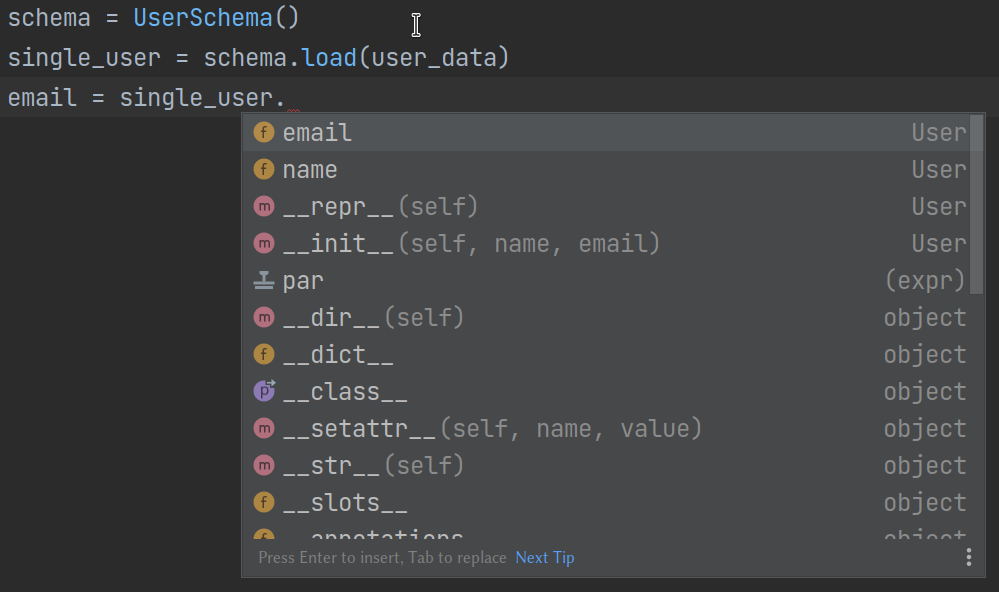
Task: Click the field icon beside __dict__
Action: coord(264,355)
